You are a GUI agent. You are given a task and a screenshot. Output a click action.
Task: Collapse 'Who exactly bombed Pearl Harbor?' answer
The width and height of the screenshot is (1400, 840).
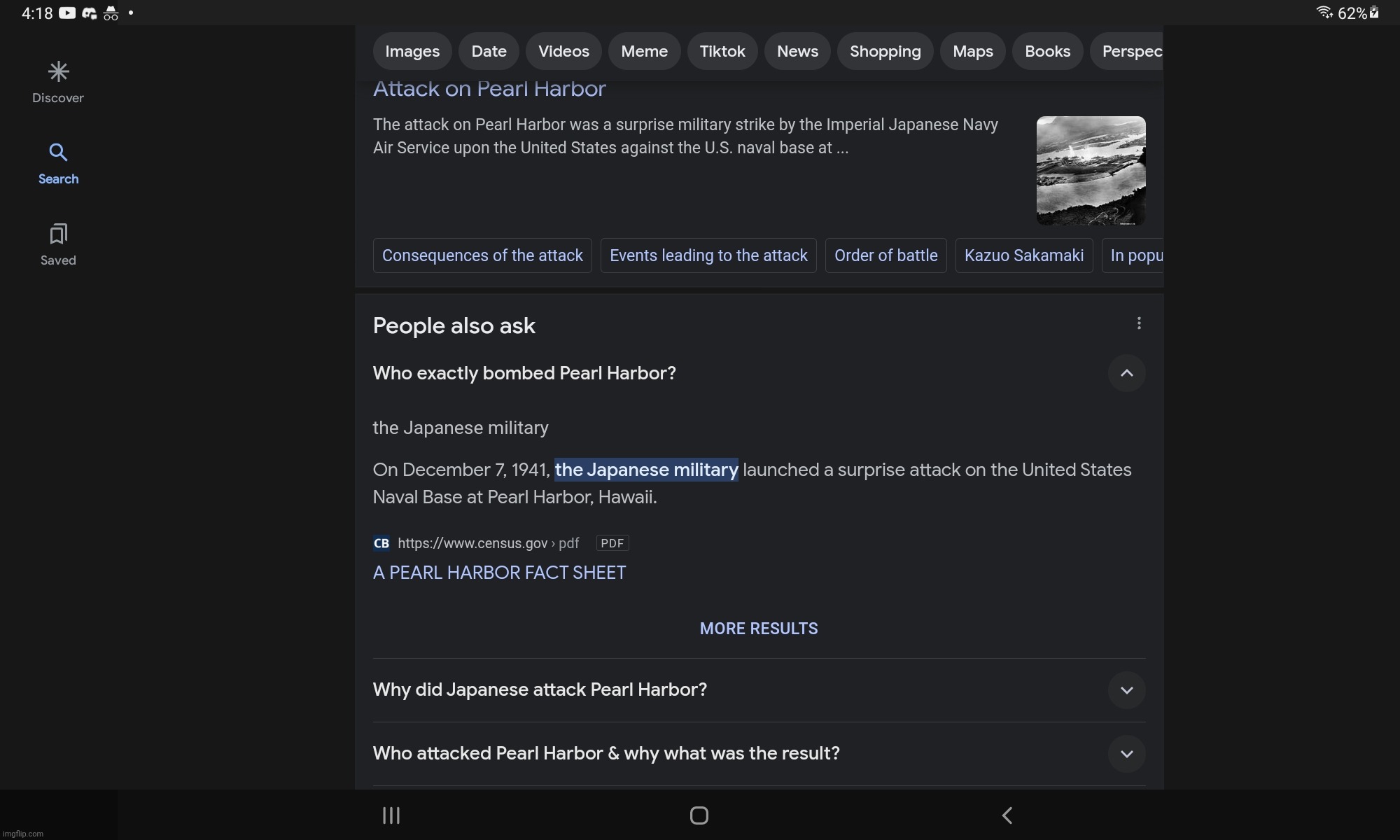[x=1126, y=373]
